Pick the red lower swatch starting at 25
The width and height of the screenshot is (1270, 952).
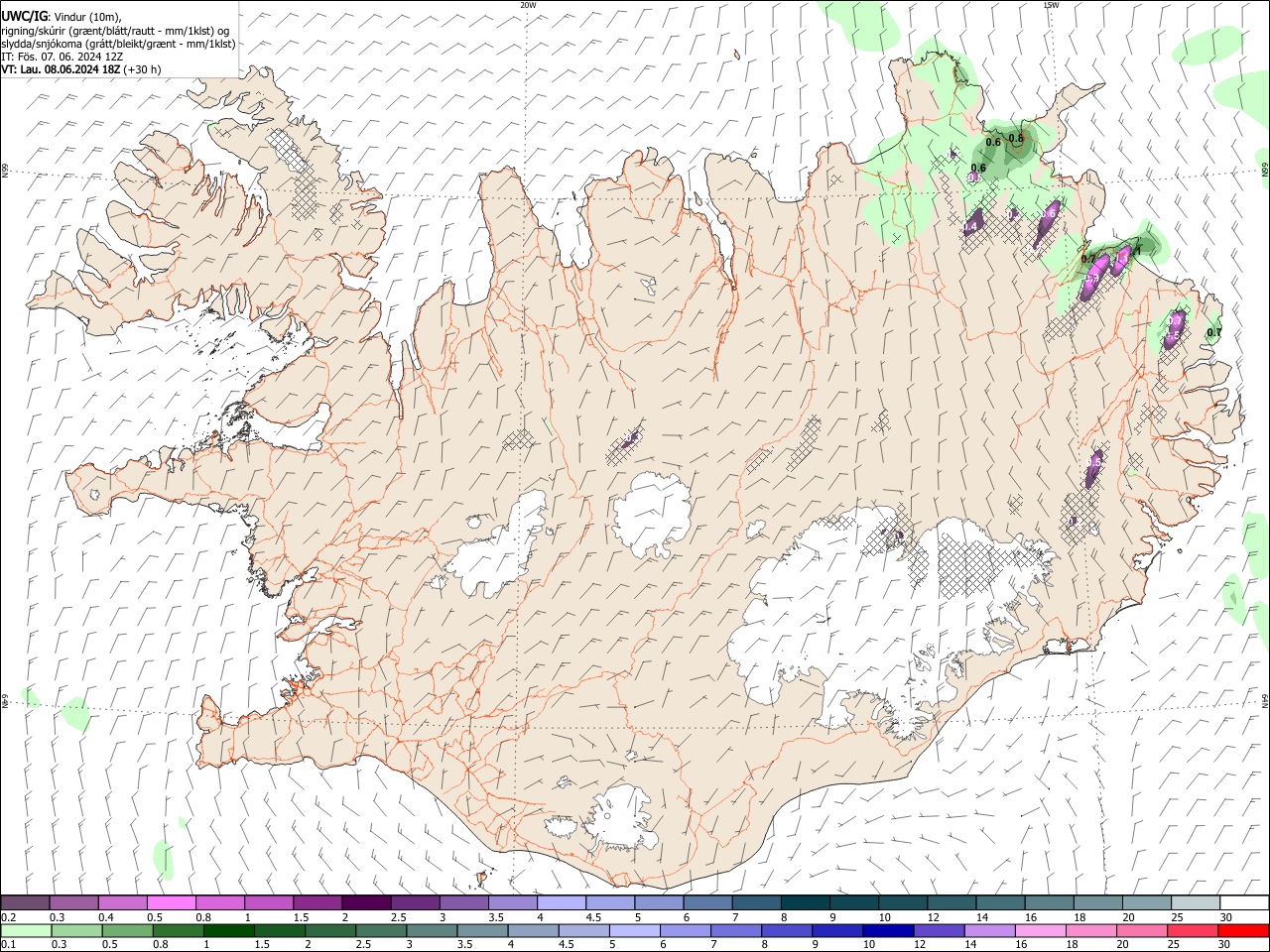[x=1192, y=930]
